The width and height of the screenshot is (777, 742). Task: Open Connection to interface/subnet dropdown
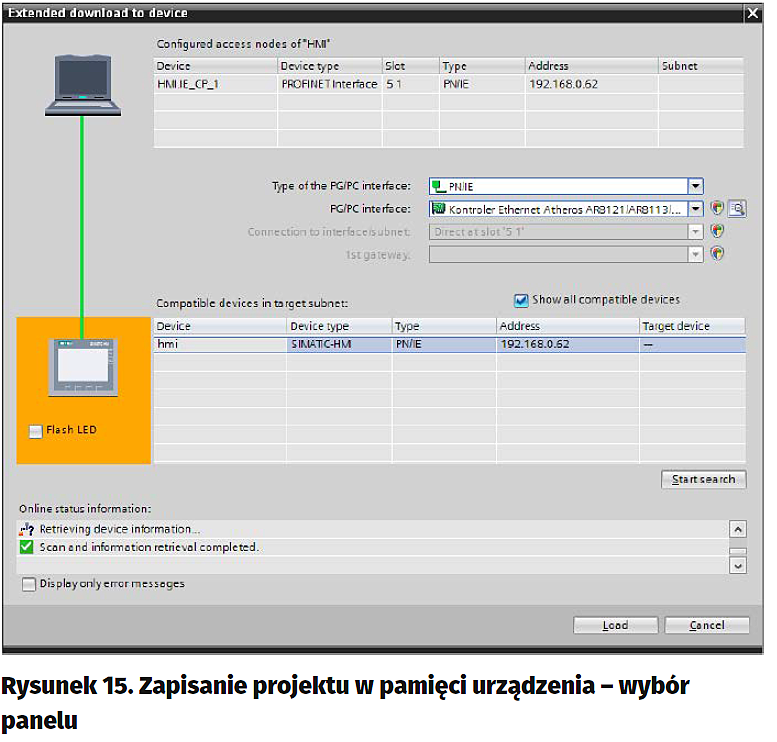(x=695, y=231)
